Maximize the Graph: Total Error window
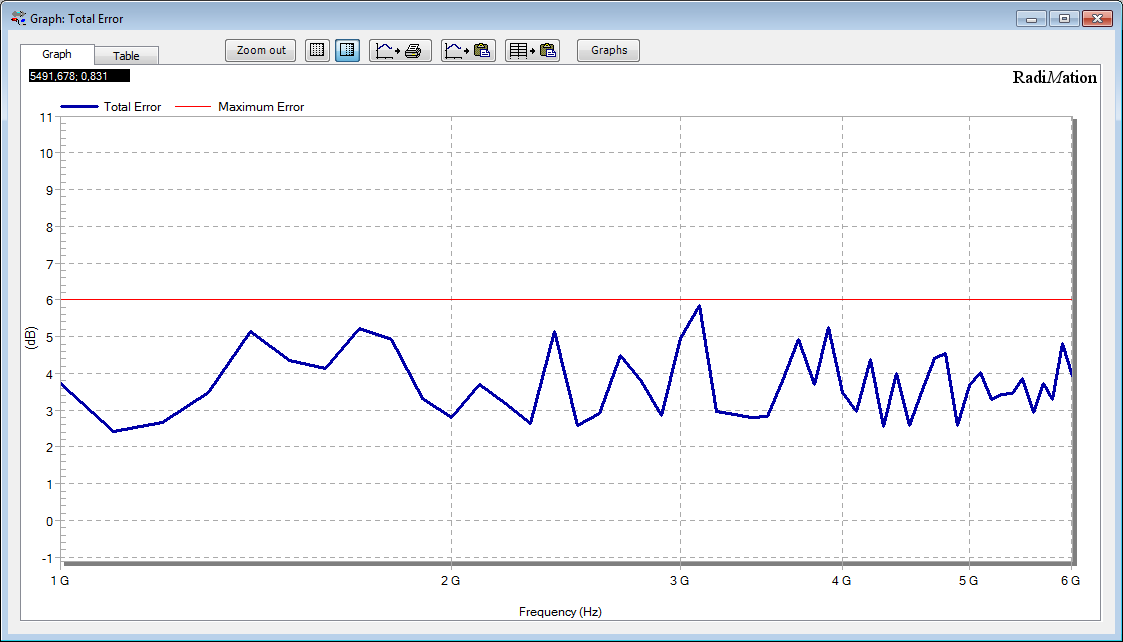1123x642 pixels. tap(1064, 19)
